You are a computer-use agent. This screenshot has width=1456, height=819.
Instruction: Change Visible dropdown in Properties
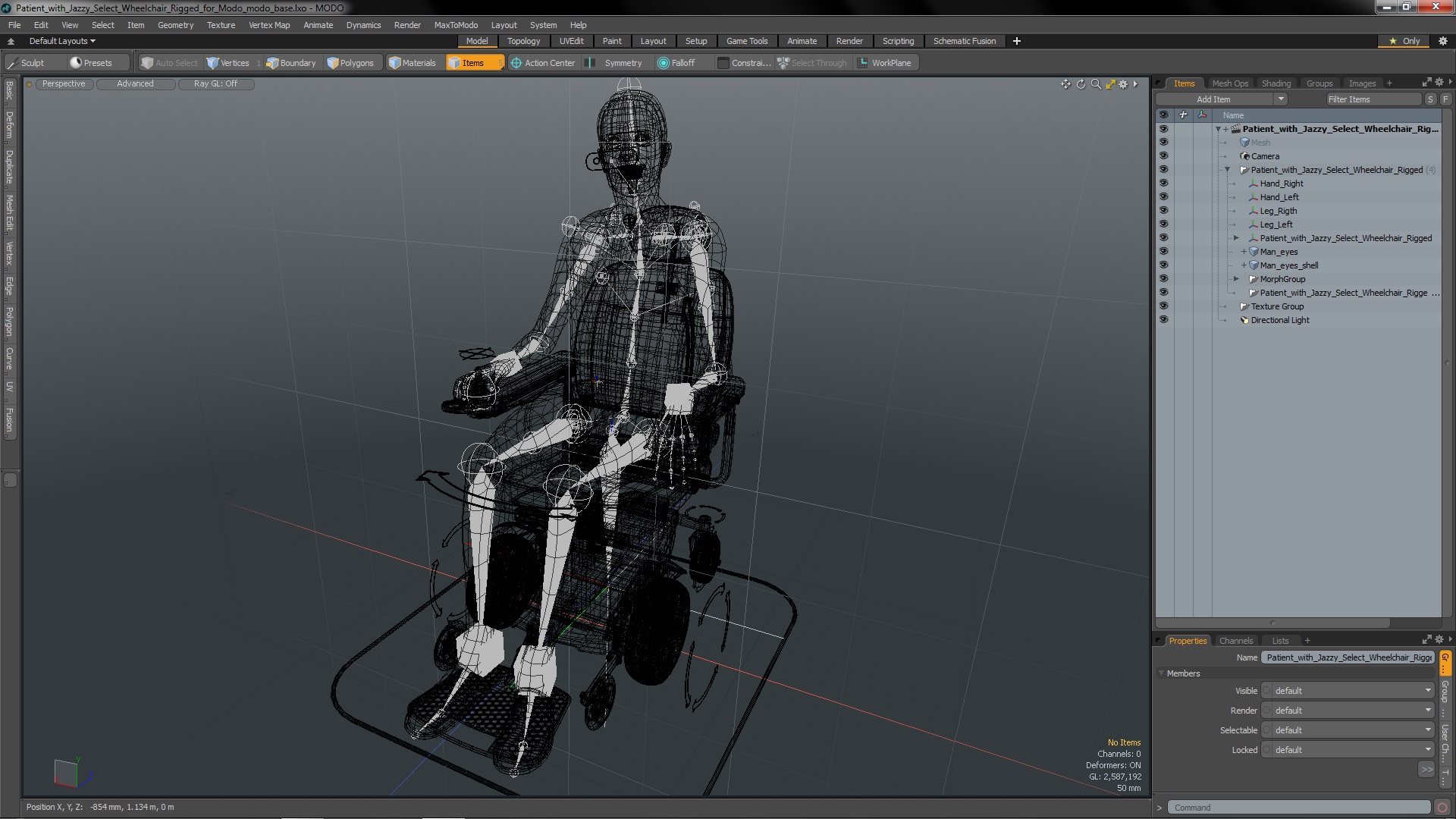[1348, 691]
